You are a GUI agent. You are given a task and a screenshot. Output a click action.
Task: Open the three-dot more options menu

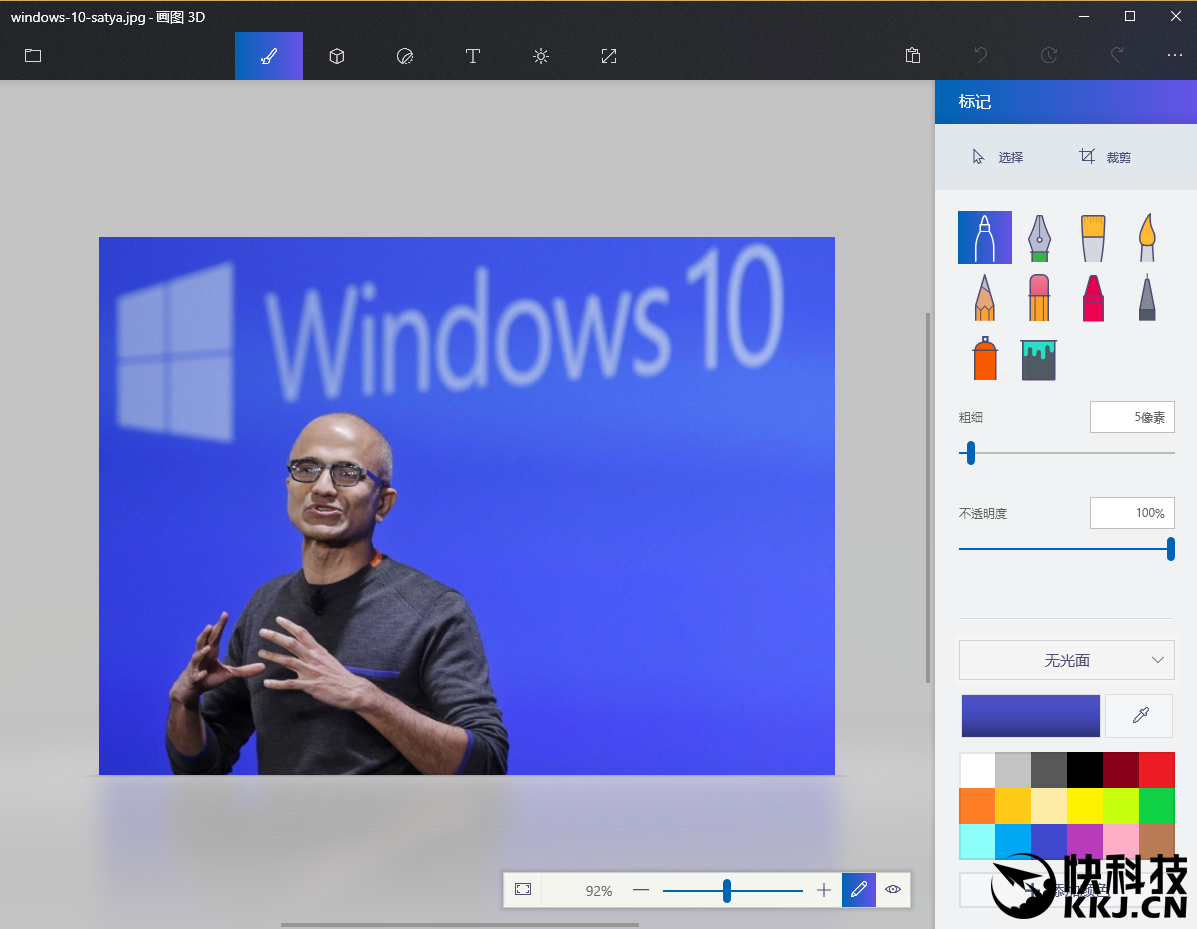[1174, 56]
